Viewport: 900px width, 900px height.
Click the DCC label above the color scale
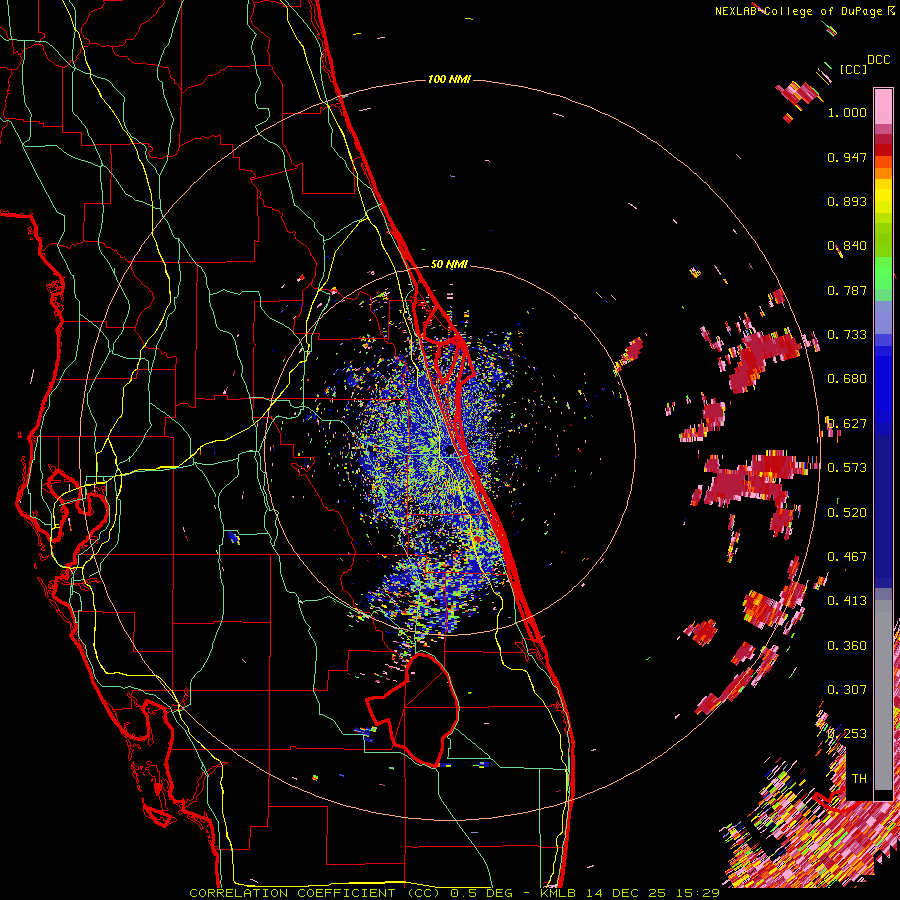(878, 60)
